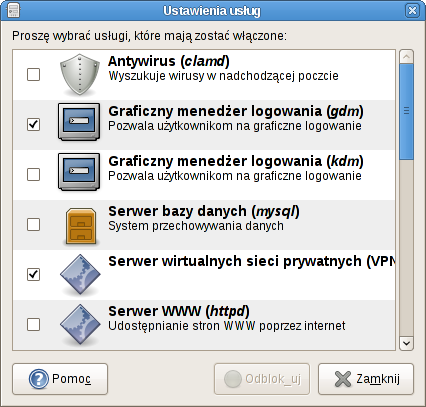This screenshot has width=426, height=407.
Task: Disable the VPN server checkbox
Action: coord(33,274)
